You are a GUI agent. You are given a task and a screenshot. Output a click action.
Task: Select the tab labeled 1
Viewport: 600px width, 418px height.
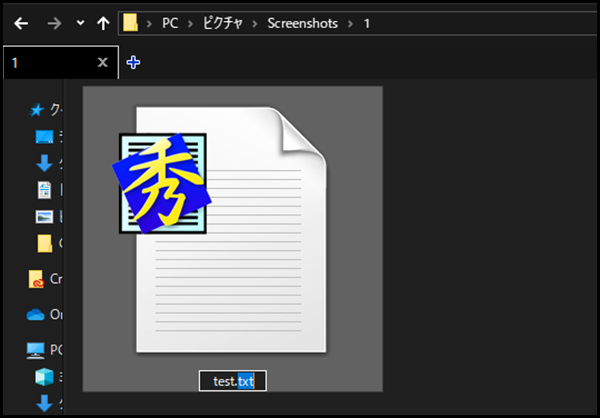[x=45, y=62]
